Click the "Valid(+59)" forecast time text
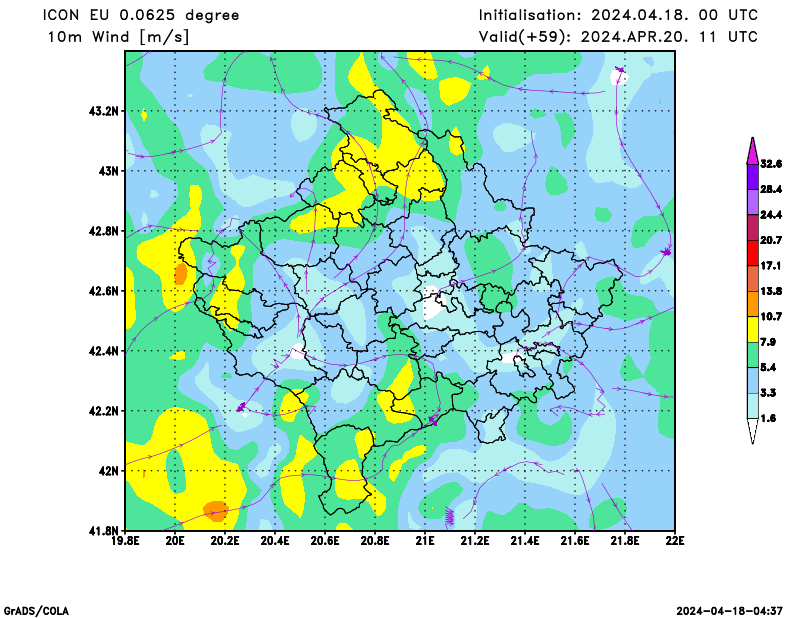The width and height of the screenshot is (800, 618). point(618,37)
